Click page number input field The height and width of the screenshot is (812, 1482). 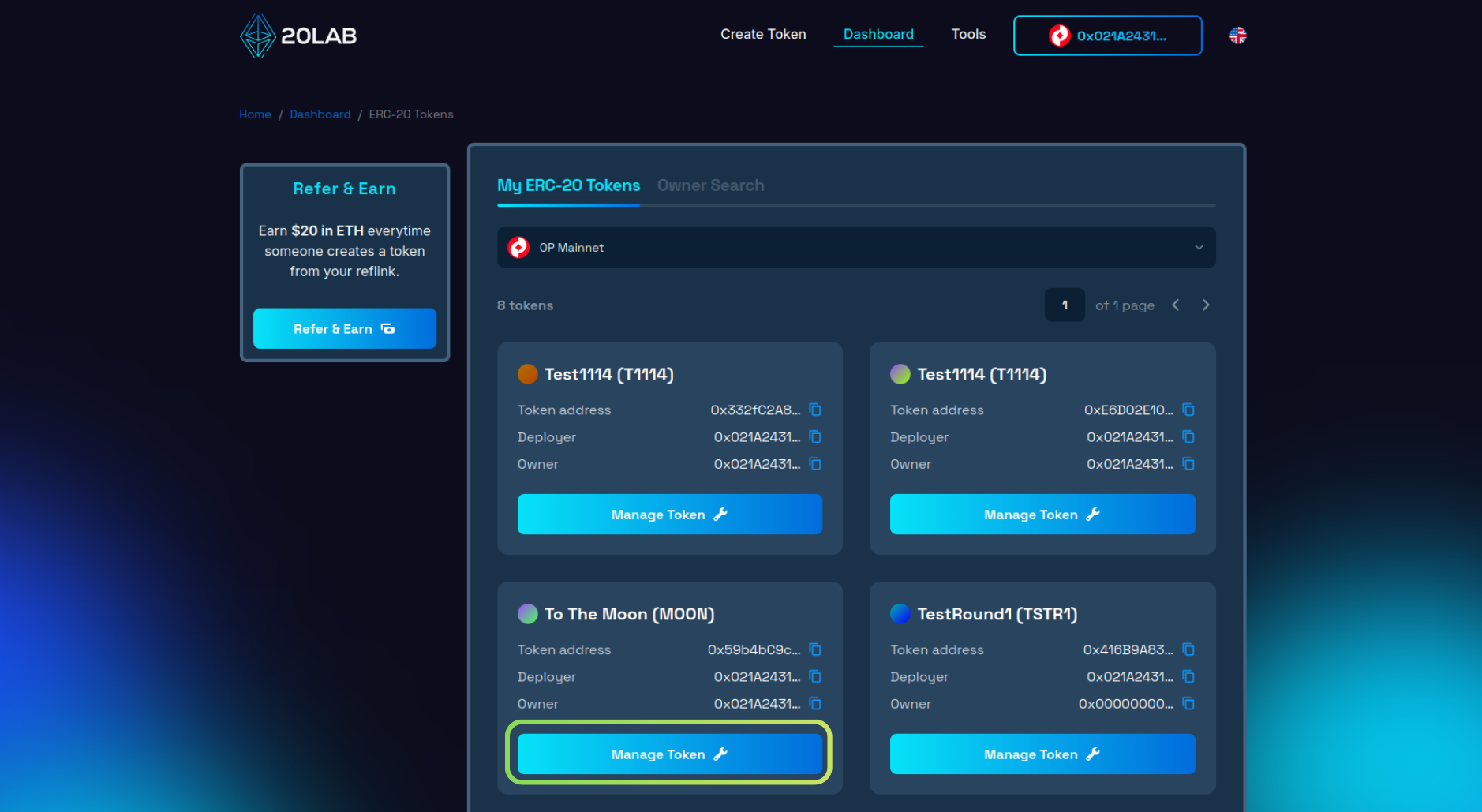[x=1065, y=305]
